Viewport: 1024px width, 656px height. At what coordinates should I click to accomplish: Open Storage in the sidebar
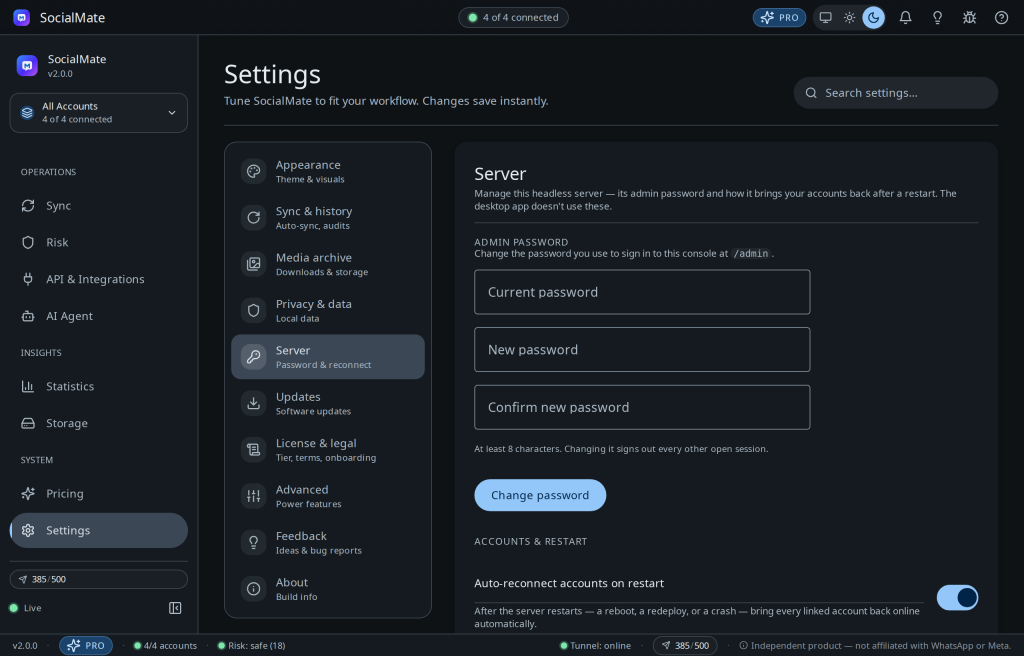99,423
